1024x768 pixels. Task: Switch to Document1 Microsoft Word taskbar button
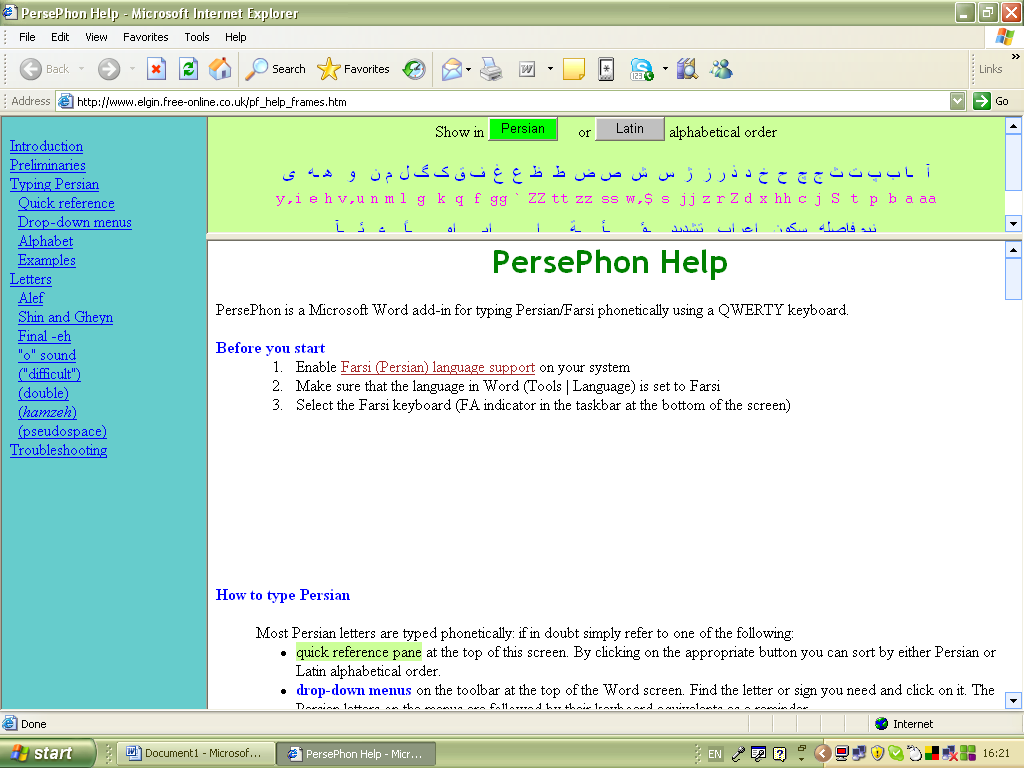pos(195,753)
